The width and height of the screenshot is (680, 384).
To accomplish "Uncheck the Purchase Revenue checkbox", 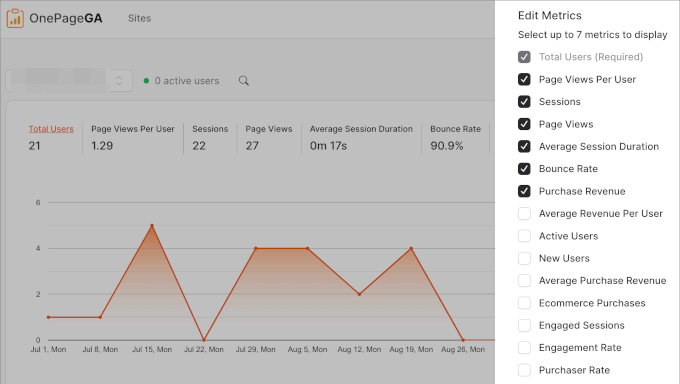I will click(x=524, y=191).
